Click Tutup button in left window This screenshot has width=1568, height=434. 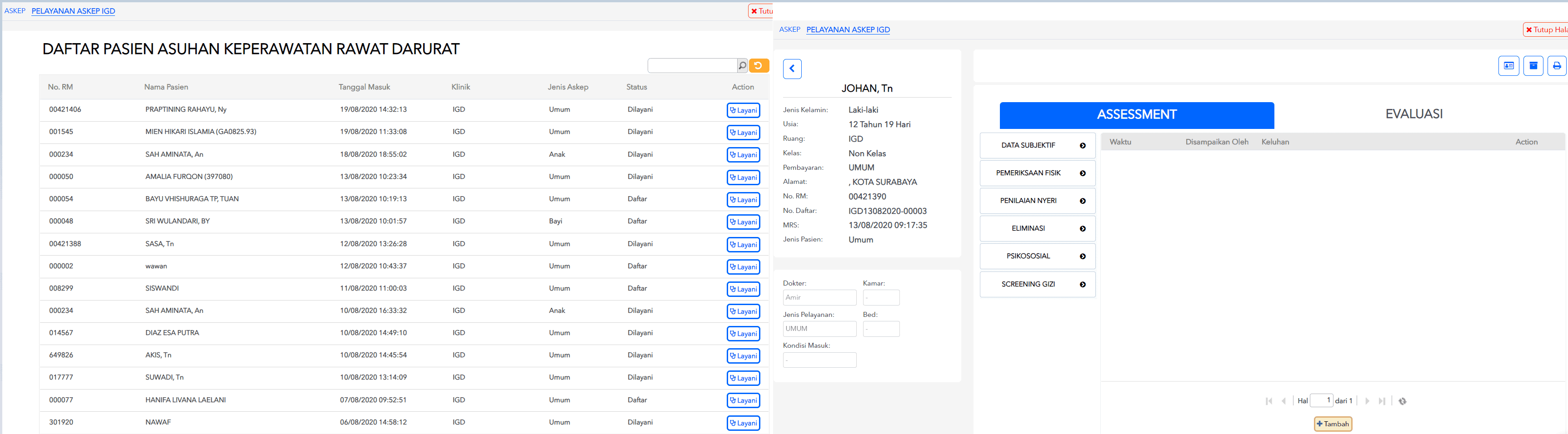tap(761, 11)
